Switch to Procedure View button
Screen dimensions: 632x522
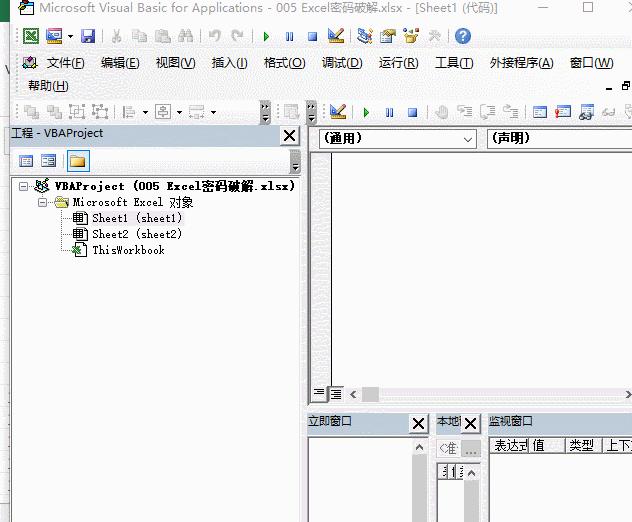(x=319, y=393)
